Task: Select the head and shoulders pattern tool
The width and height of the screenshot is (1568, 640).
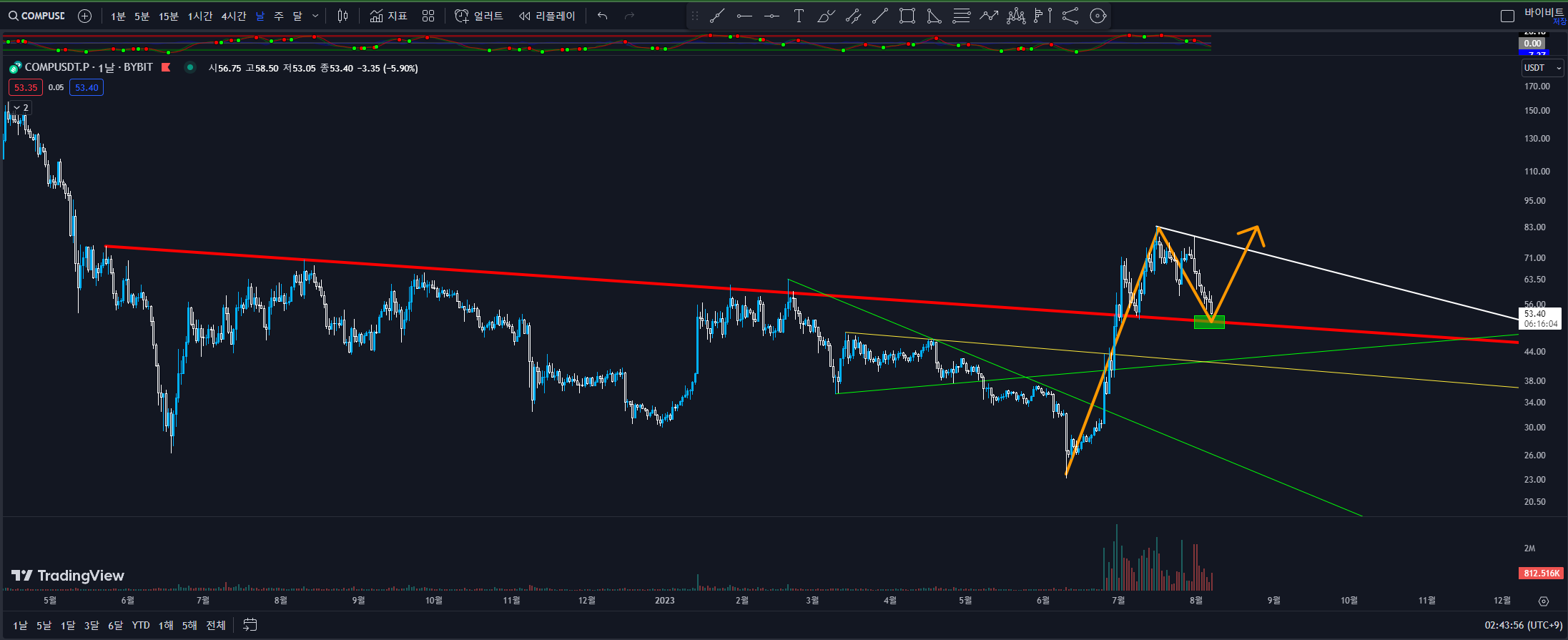Action: tap(1016, 16)
